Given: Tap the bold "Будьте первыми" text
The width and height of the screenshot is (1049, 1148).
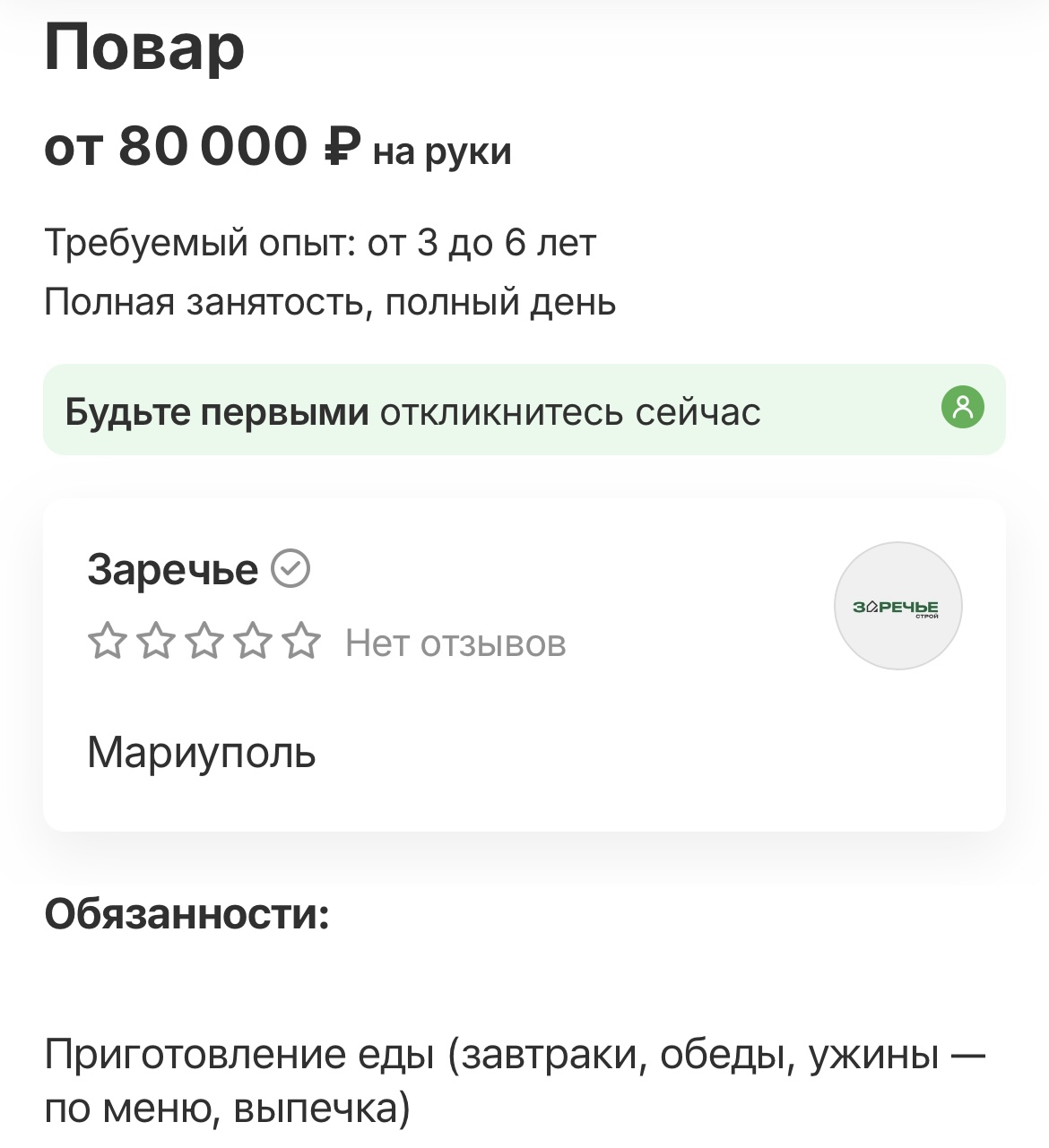Looking at the screenshot, I should click(217, 412).
